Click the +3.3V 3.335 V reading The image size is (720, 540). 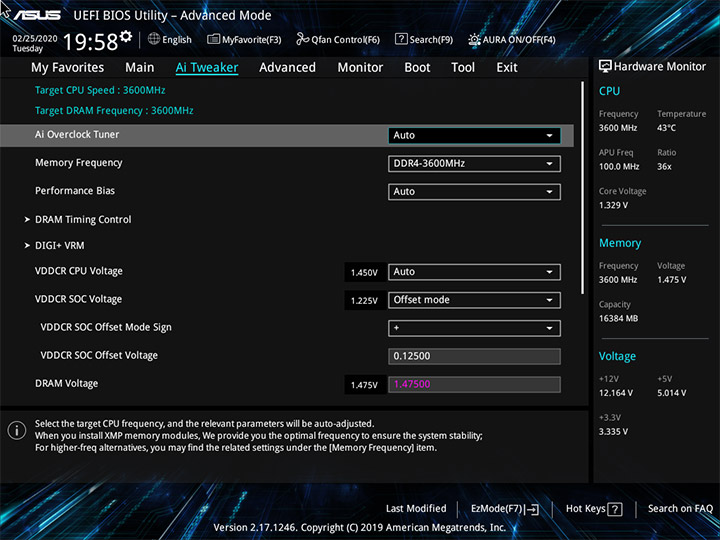[x=613, y=432]
